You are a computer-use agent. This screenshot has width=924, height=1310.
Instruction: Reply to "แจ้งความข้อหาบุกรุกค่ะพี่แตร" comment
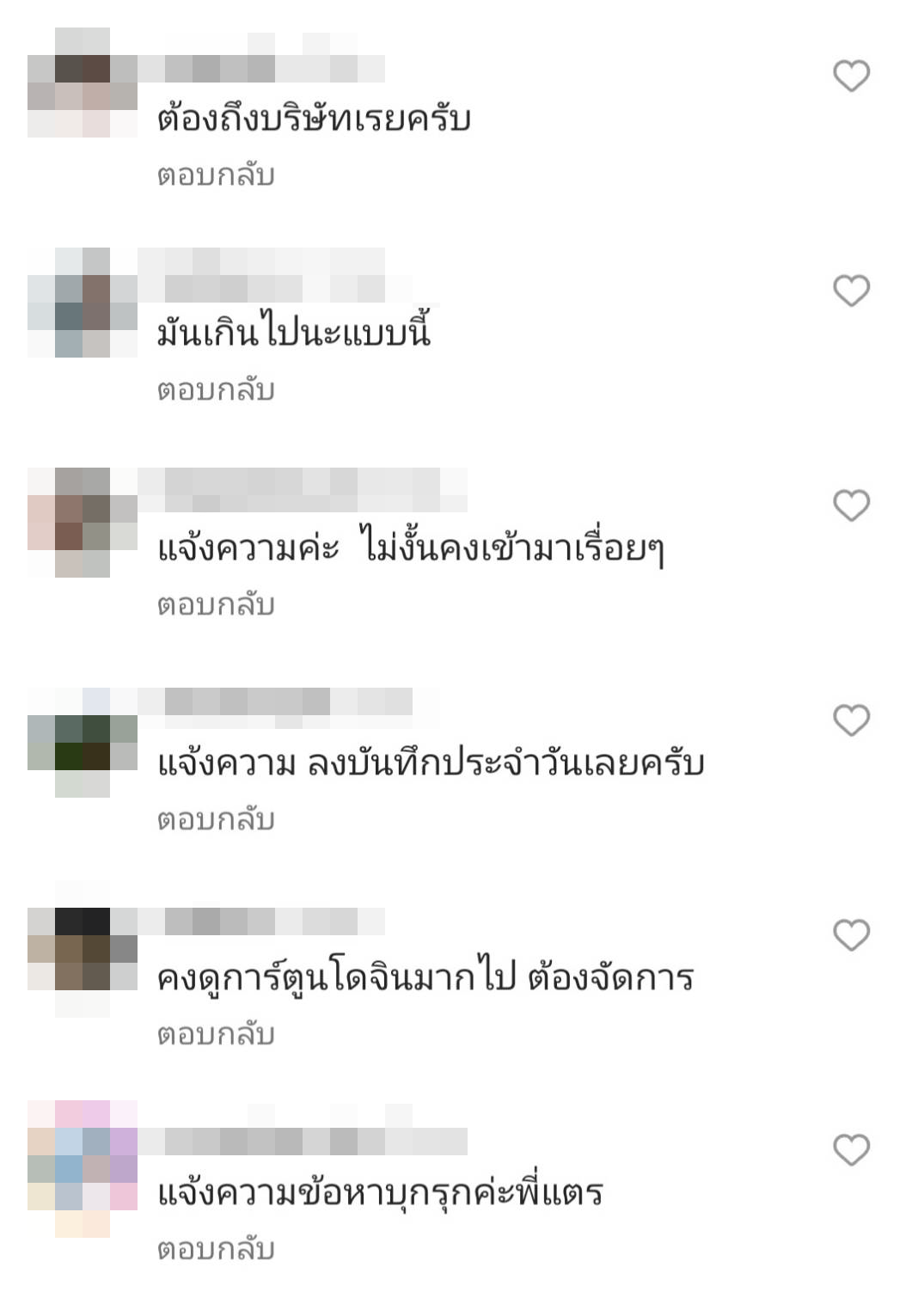coord(216,1250)
